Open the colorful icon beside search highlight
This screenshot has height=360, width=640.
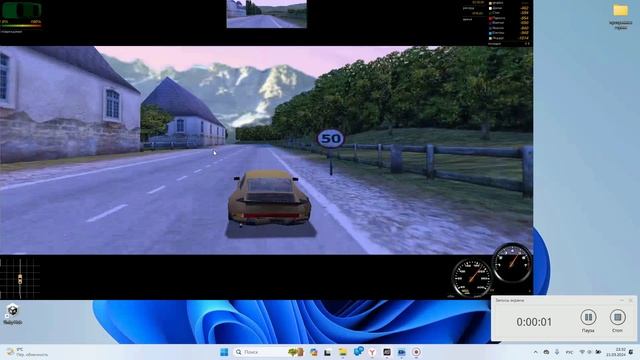pos(313,352)
